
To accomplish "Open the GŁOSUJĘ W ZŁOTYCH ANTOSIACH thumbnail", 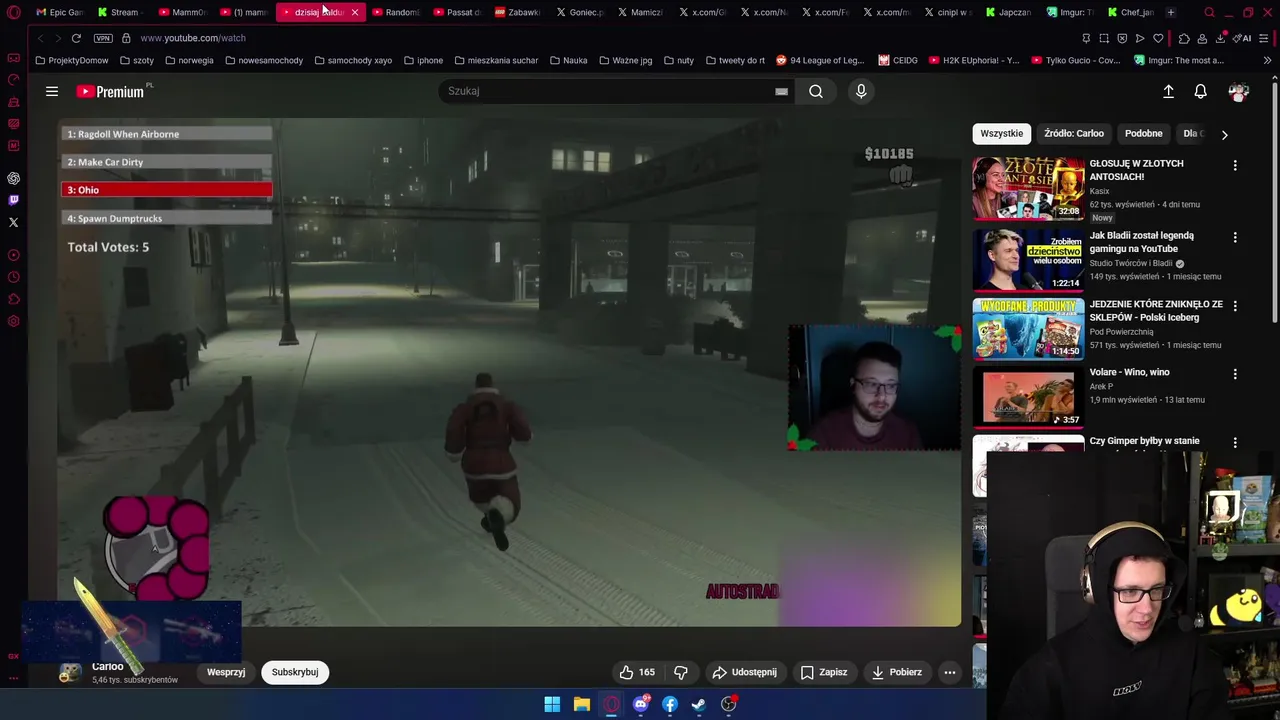I will point(1028,188).
